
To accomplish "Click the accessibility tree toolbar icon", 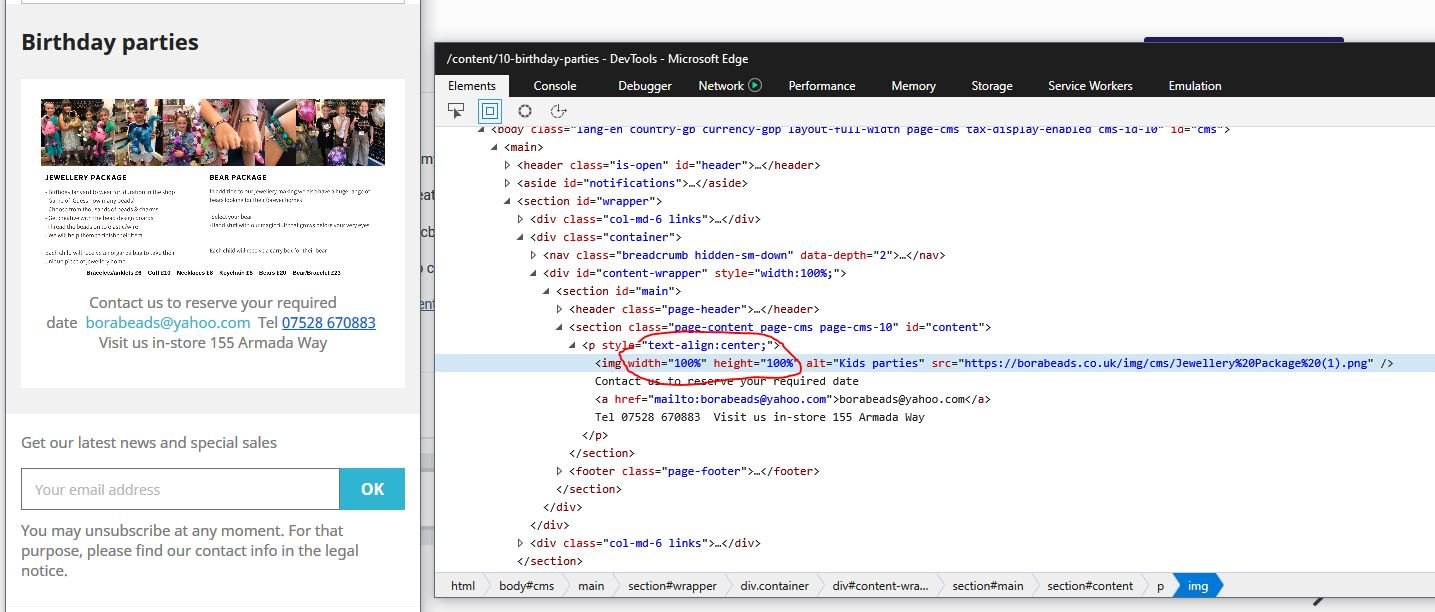I will [559, 111].
